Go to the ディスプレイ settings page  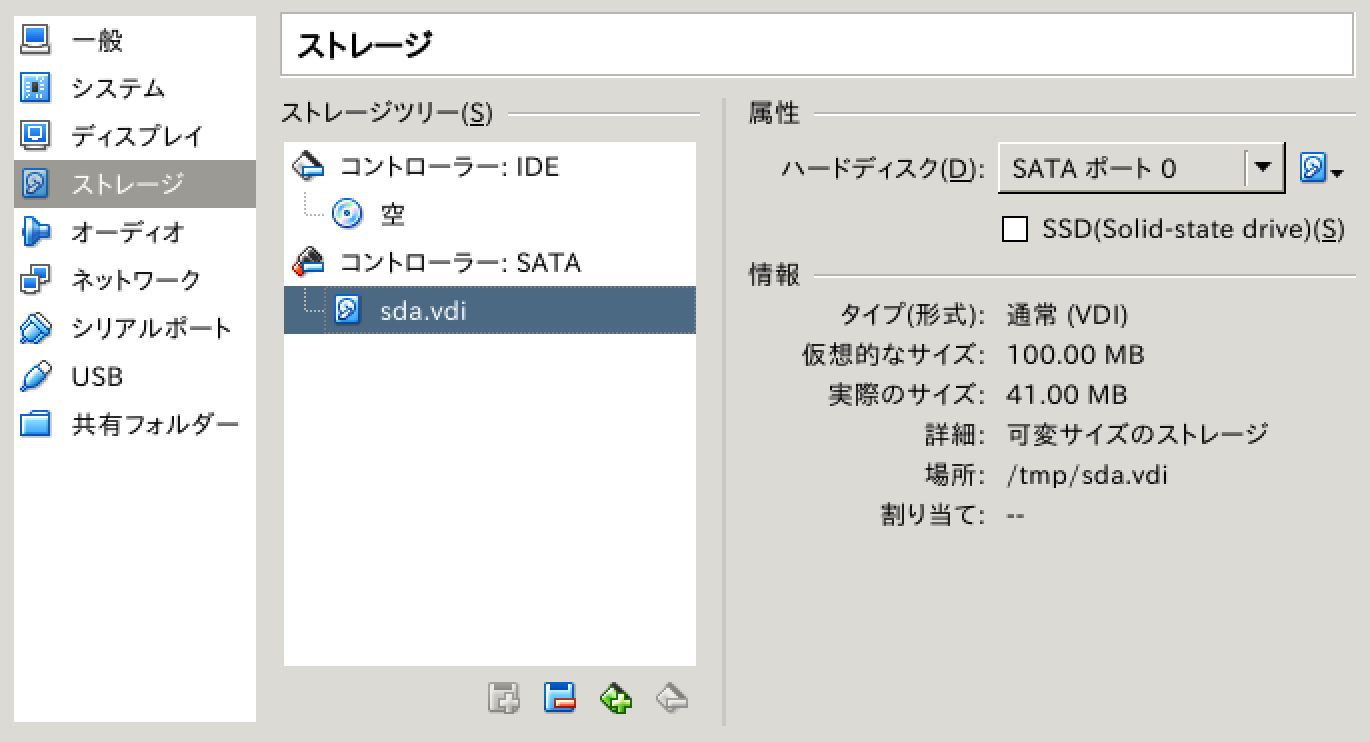[x=136, y=136]
